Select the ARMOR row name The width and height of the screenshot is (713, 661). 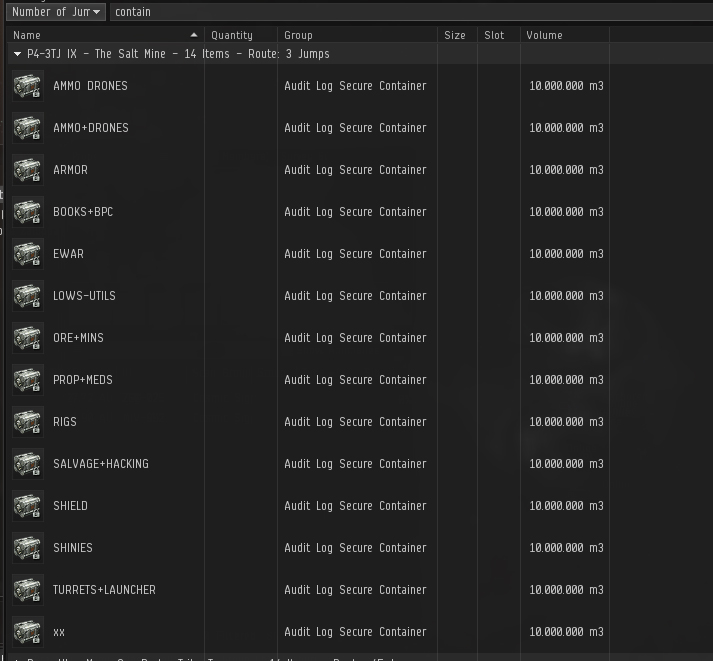coord(70,170)
